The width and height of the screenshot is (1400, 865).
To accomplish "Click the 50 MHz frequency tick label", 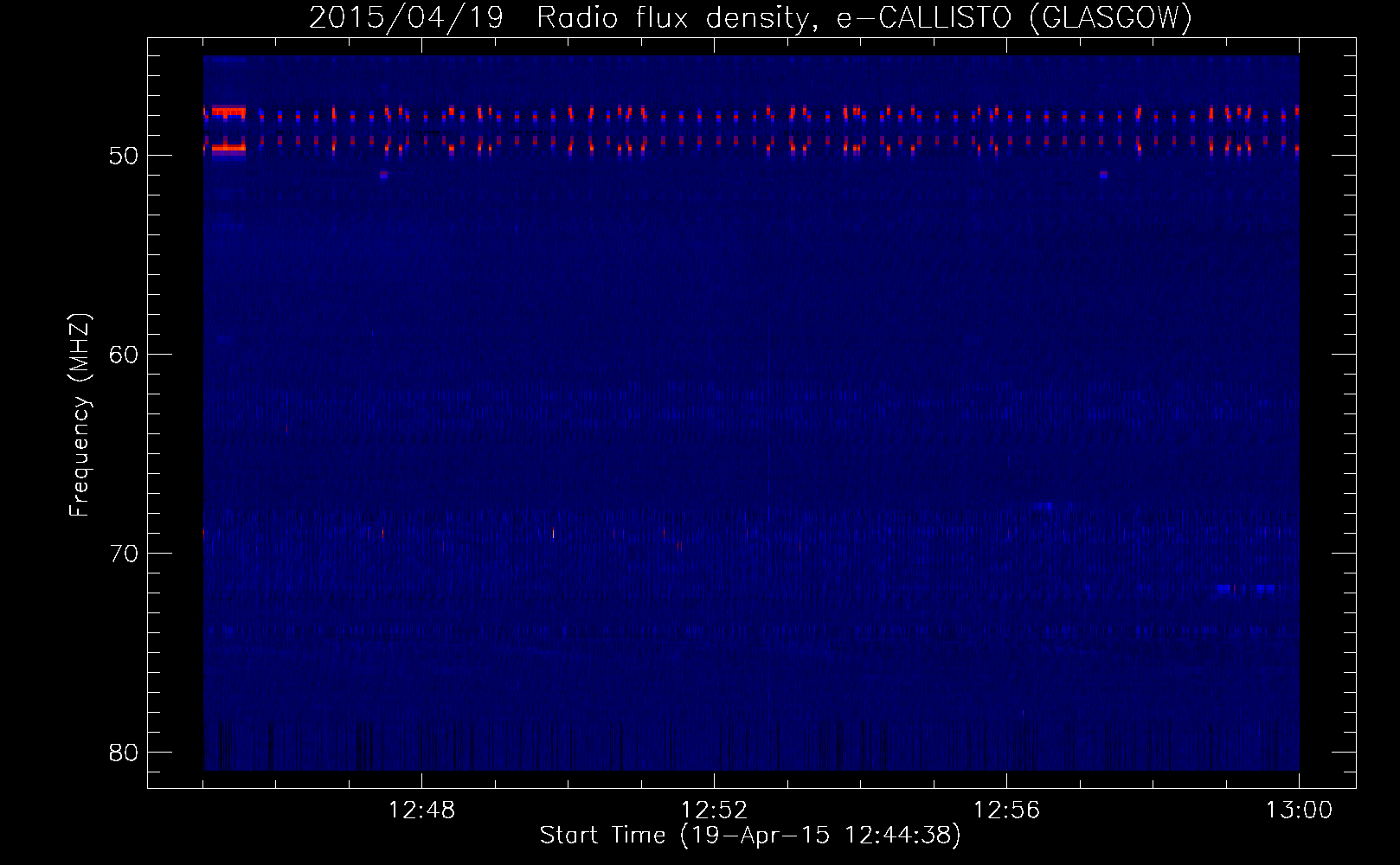I will 124,156.
